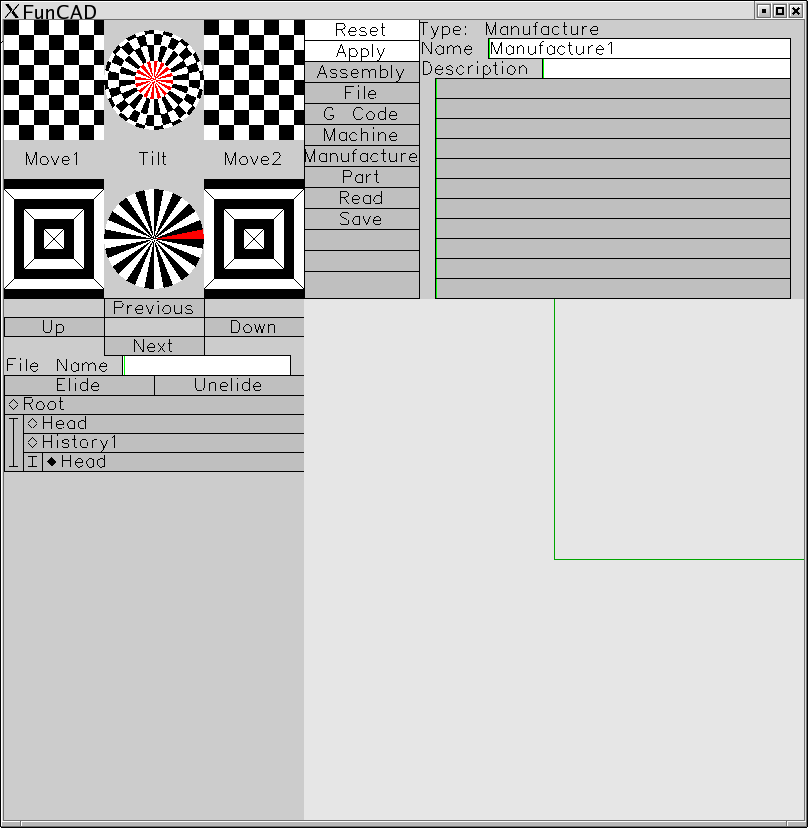Click the Read entry
The height and width of the screenshot is (828, 808).
(x=362, y=198)
